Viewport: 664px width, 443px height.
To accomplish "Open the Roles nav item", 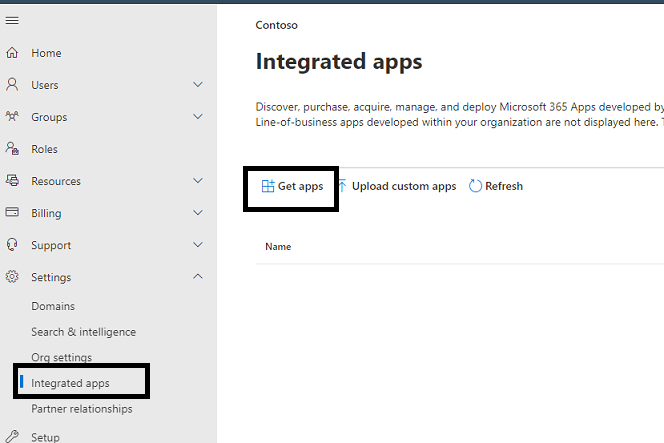I will coord(44,149).
